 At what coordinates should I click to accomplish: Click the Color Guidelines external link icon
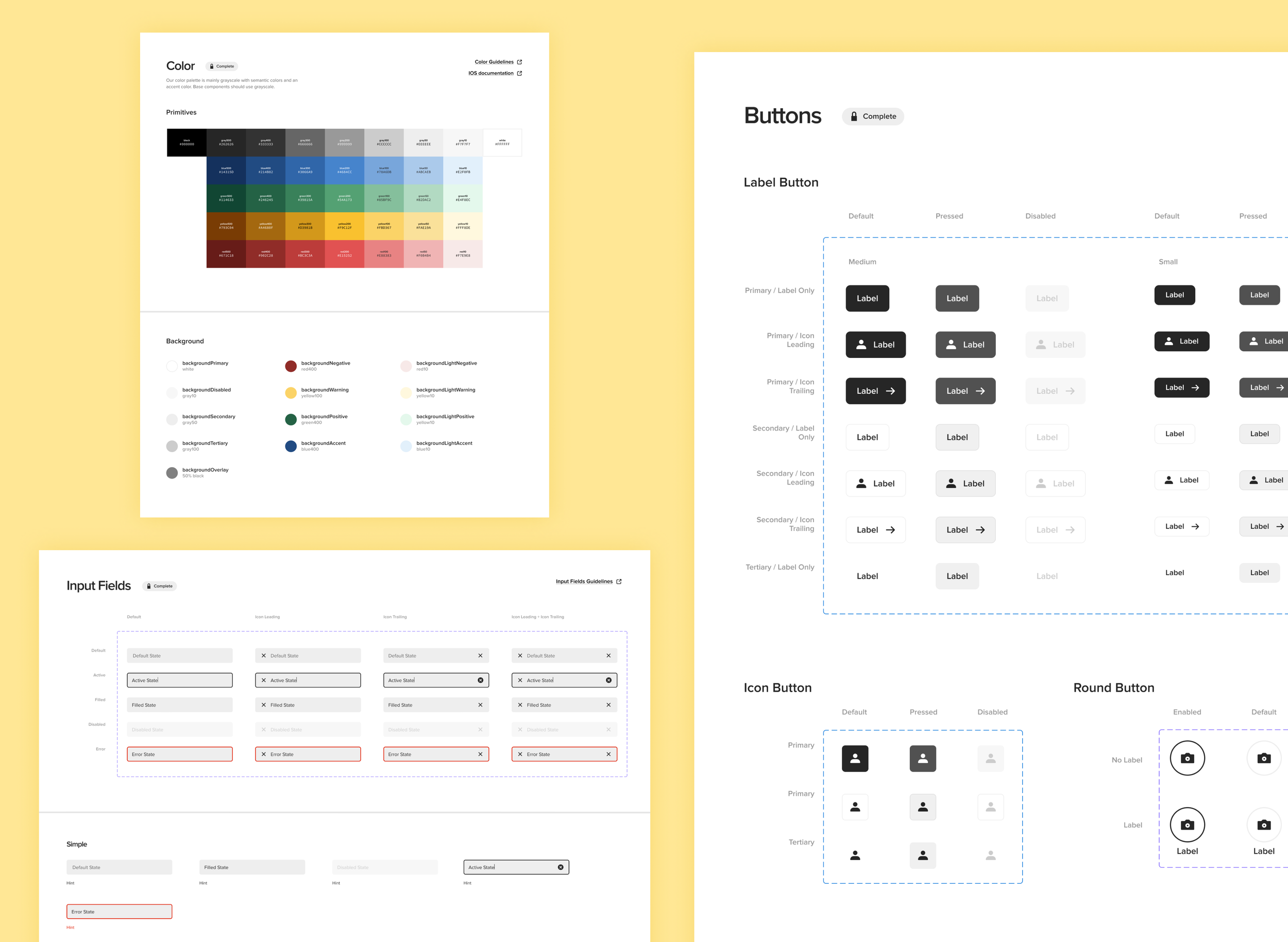pos(519,62)
